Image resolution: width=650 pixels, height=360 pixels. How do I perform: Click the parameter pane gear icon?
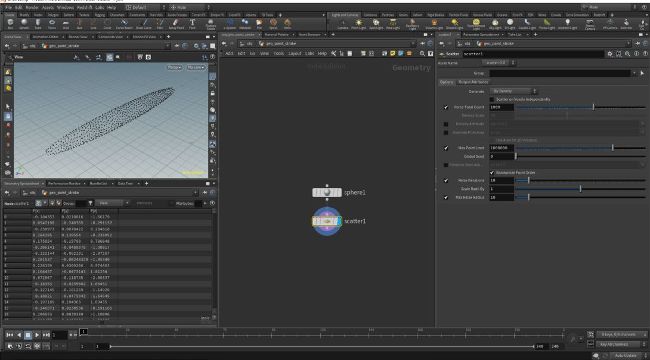[x=610, y=54]
